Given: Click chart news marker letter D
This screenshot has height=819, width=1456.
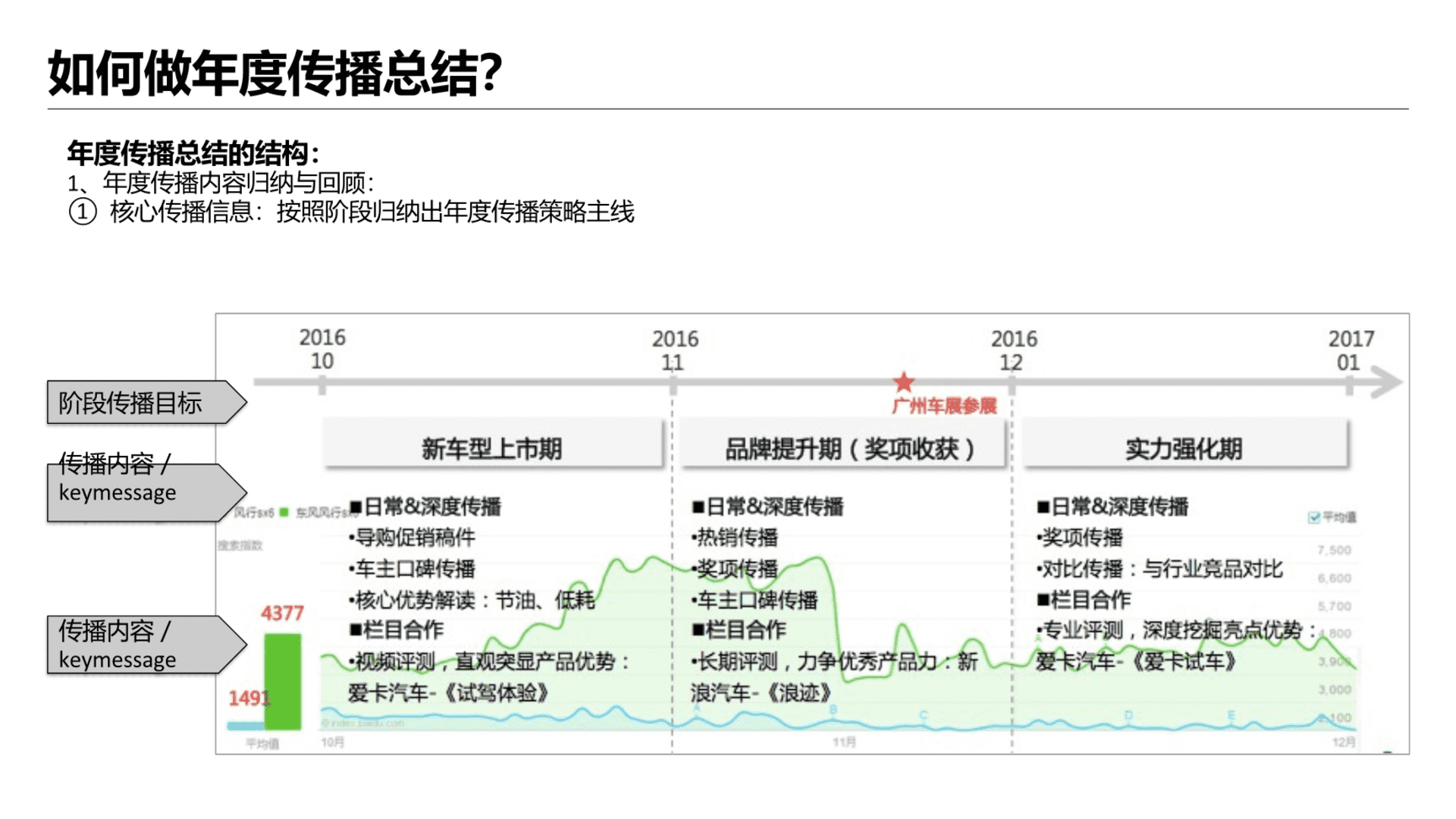Looking at the screenshot, I should (x=1128, y=715).
